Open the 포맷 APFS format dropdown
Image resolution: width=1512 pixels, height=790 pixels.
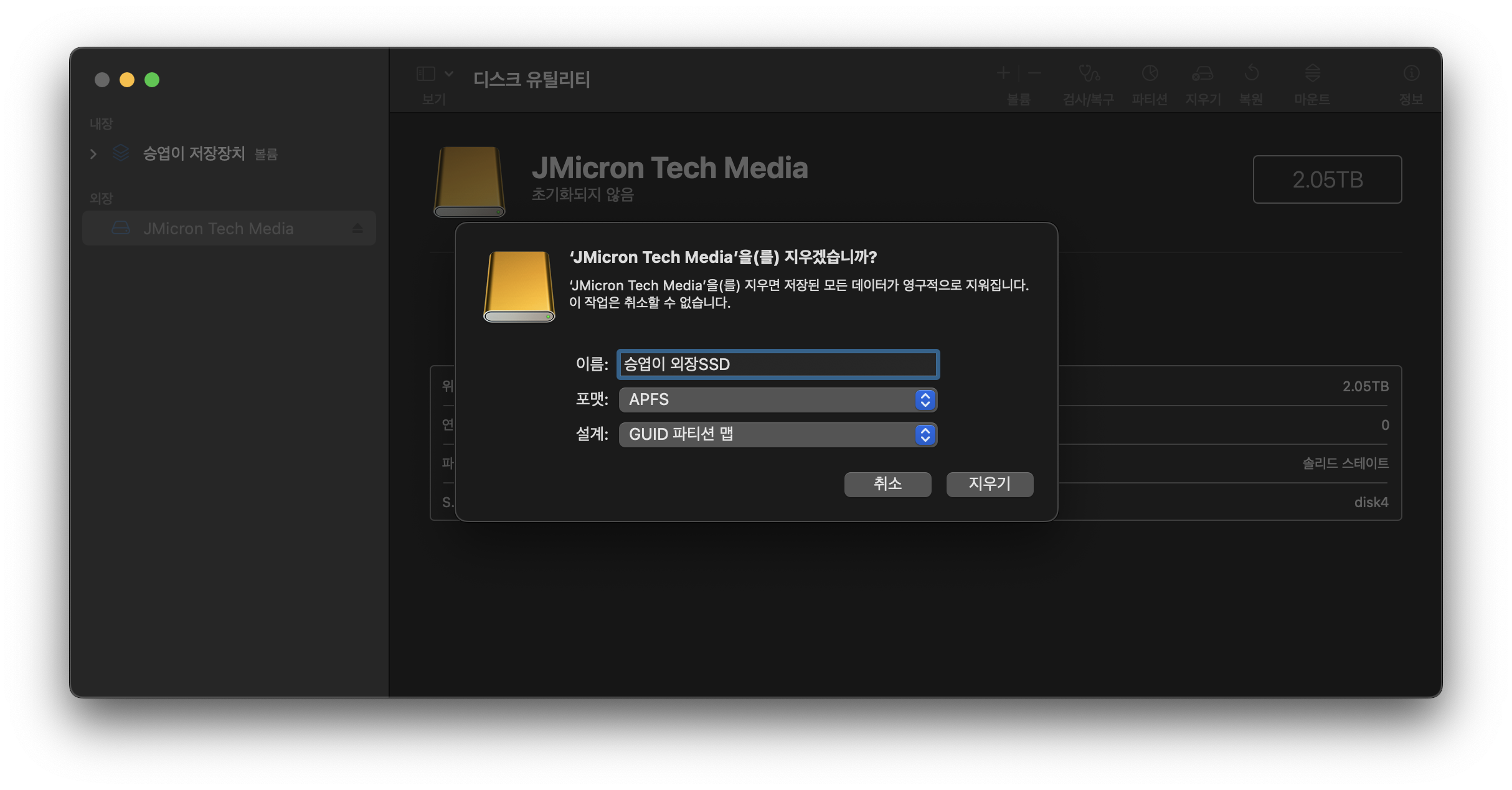click(x=777, y=400)
